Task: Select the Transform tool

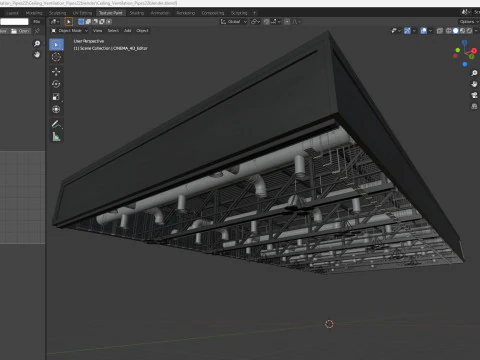Action: [x=56, y=109]
